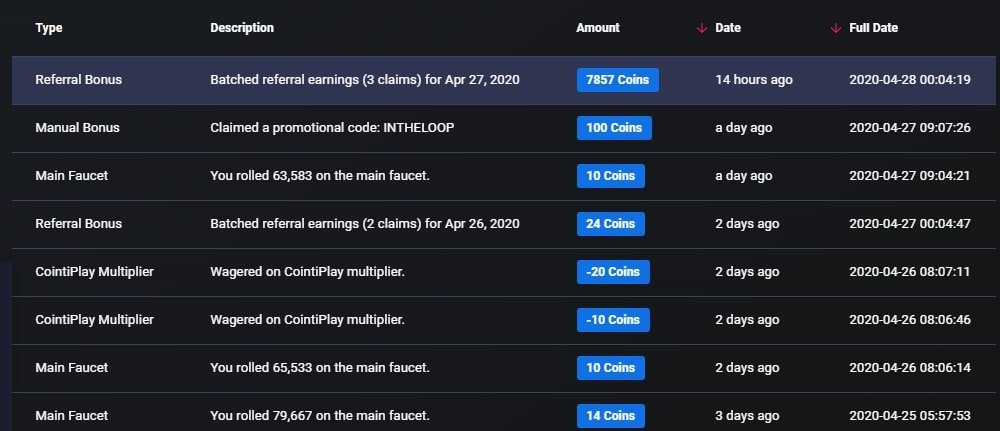Viewport: 1000px width, 431px height.
Task: Select the 7857 Coins amount badge
Action: point(617,80)
